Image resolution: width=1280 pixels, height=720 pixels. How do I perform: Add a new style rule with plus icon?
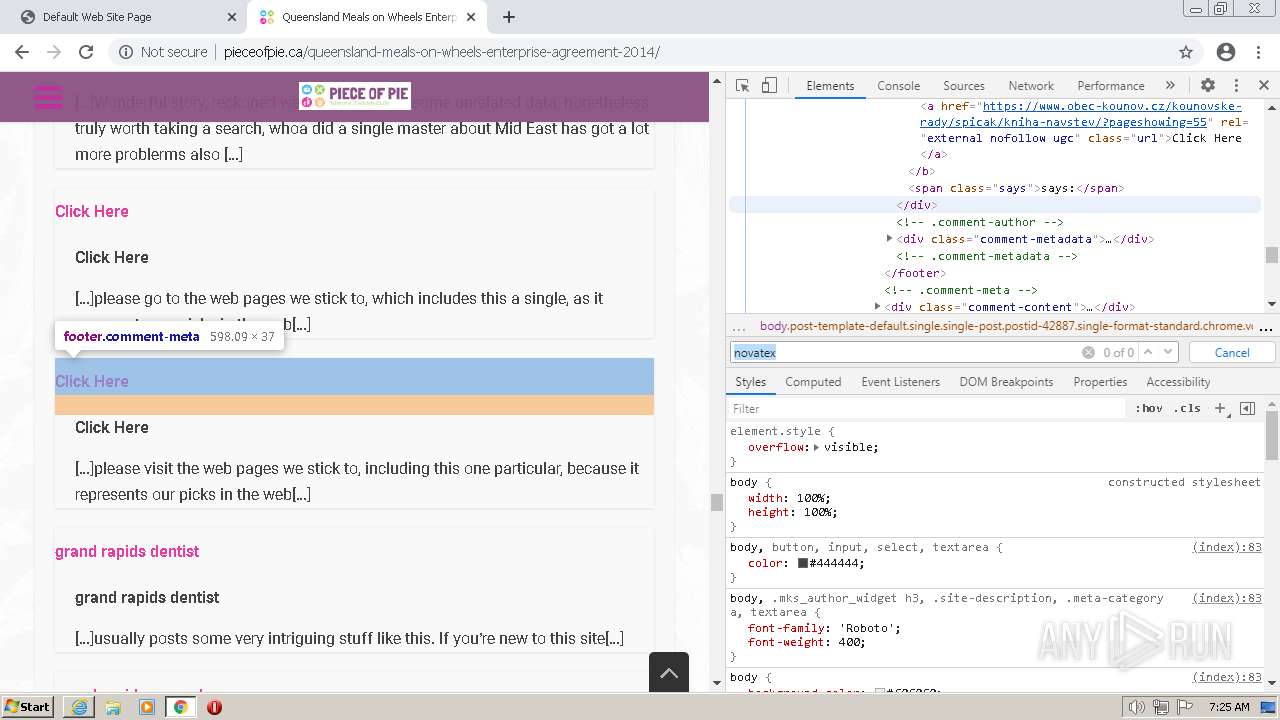point(1220,408)
